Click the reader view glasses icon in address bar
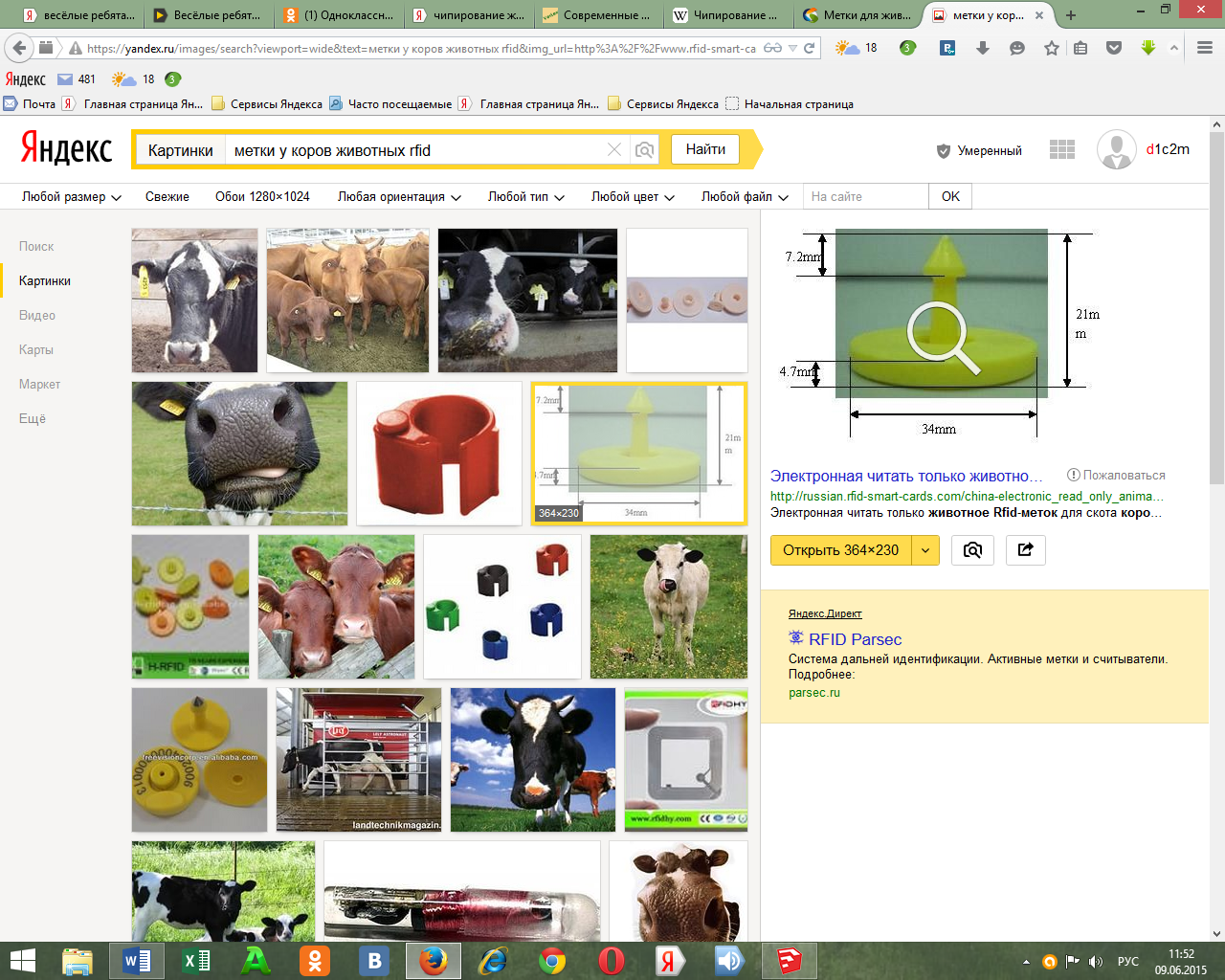 pos(772,48)
